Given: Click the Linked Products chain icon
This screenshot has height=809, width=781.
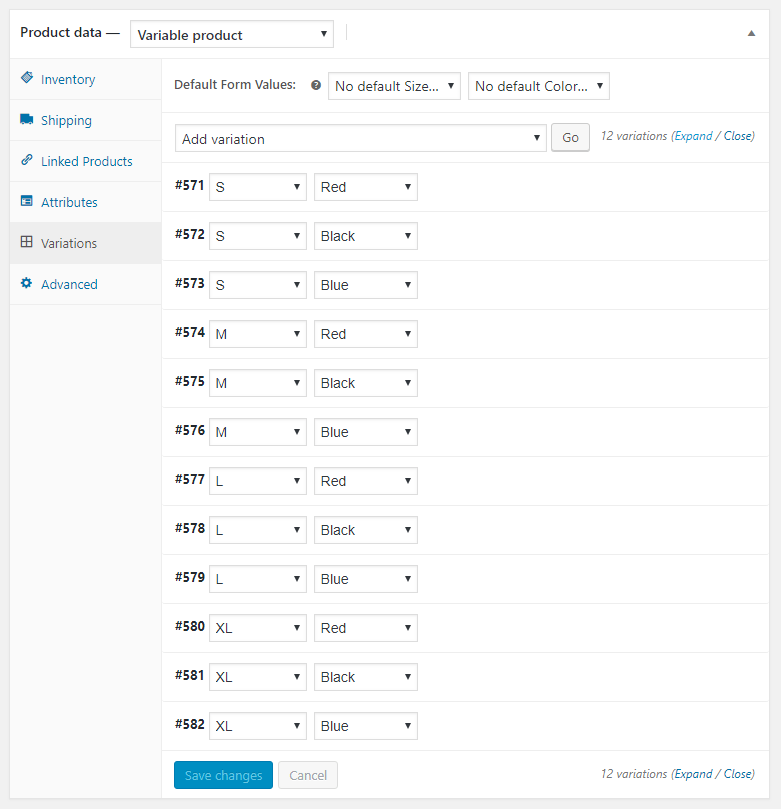Looking at the screenshot, I should (27, 160).
